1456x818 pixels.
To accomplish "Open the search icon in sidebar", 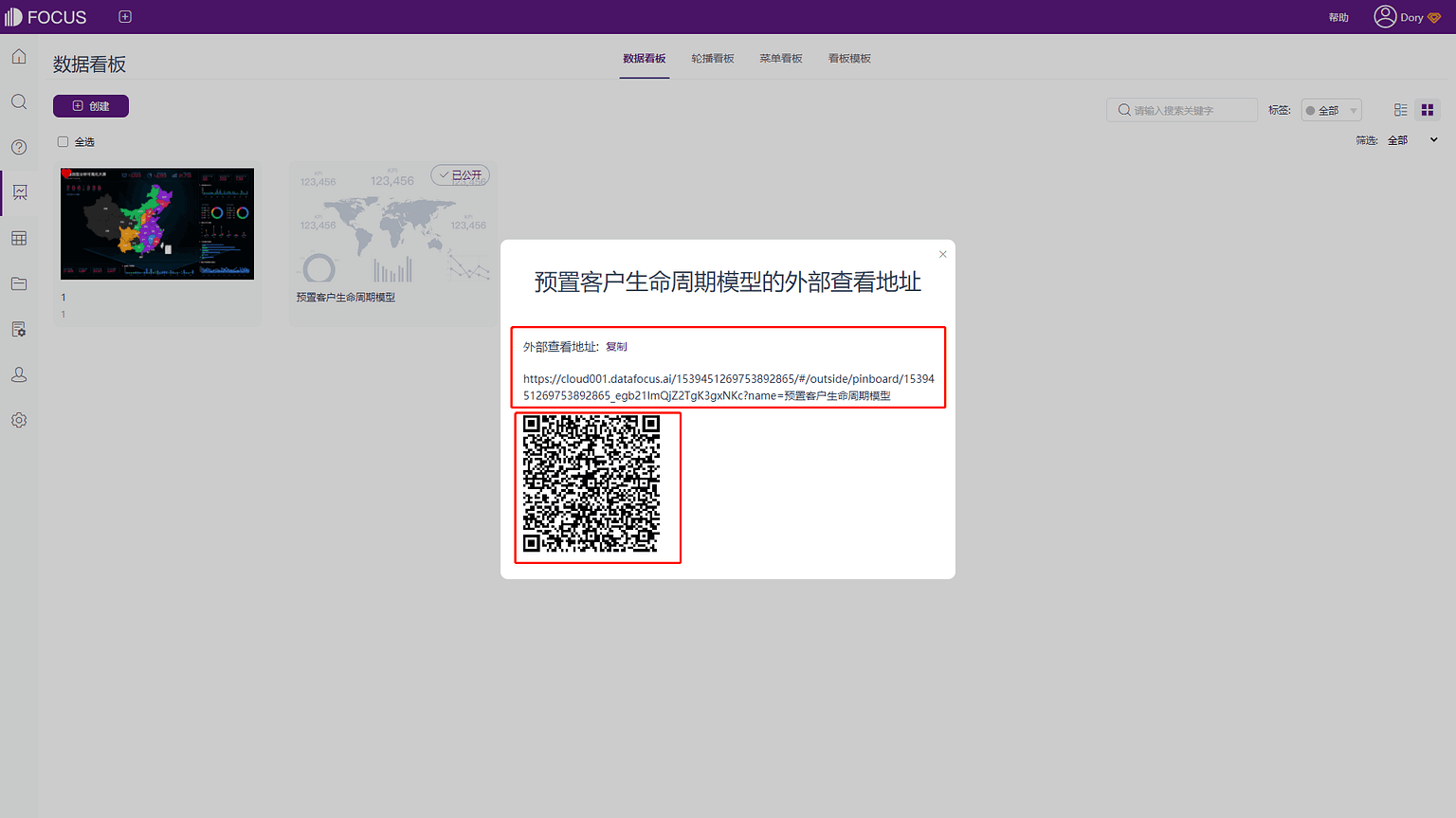I will pos(19,102).
